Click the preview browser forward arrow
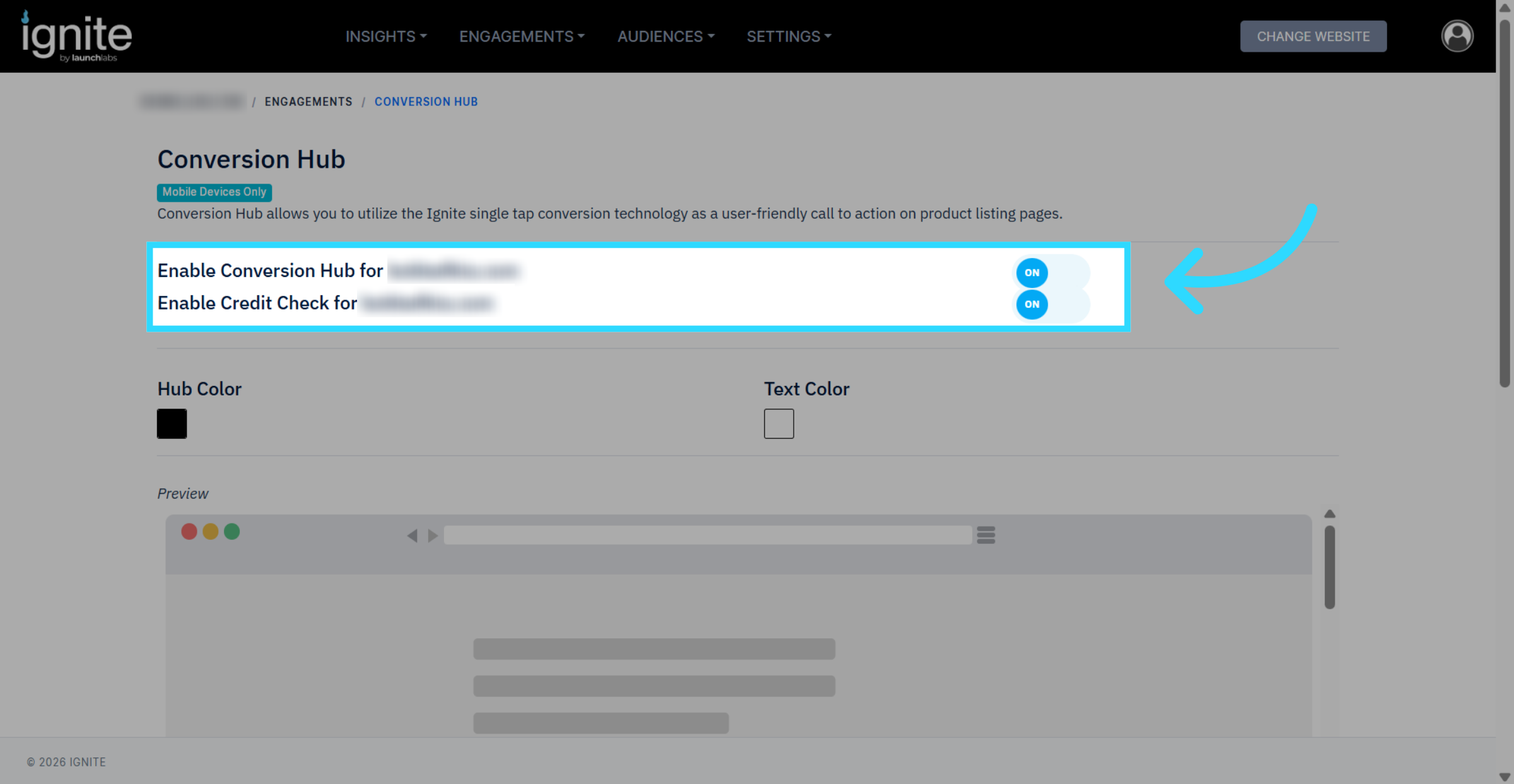The height and width of the screenshot is (784, 1514). [x=433, y=535]
